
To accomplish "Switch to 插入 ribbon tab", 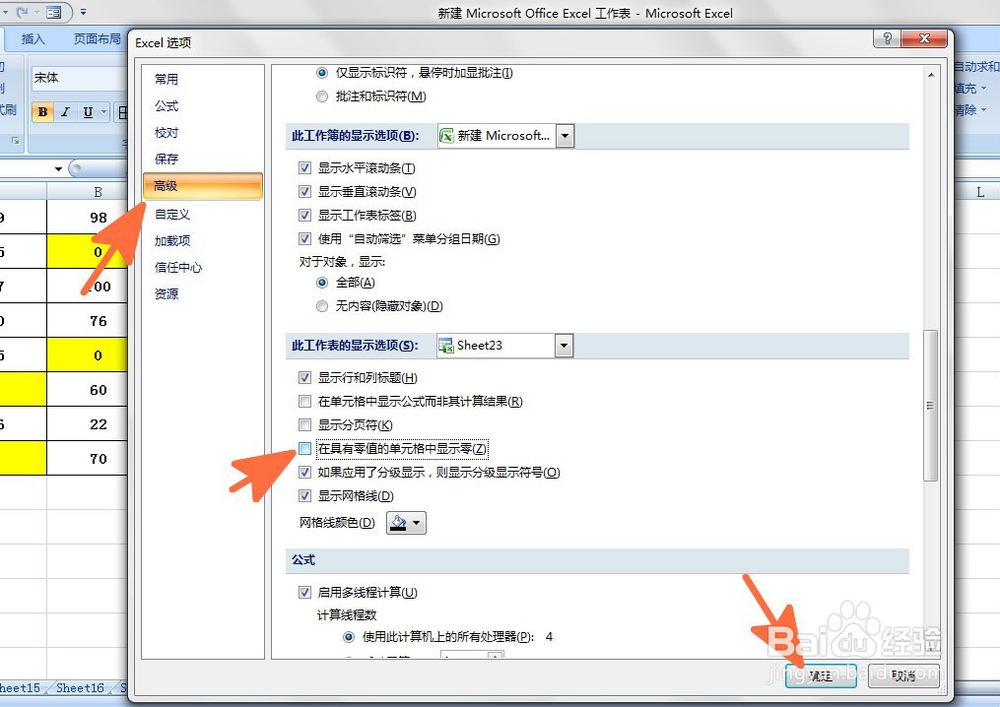I will [33, 39].
